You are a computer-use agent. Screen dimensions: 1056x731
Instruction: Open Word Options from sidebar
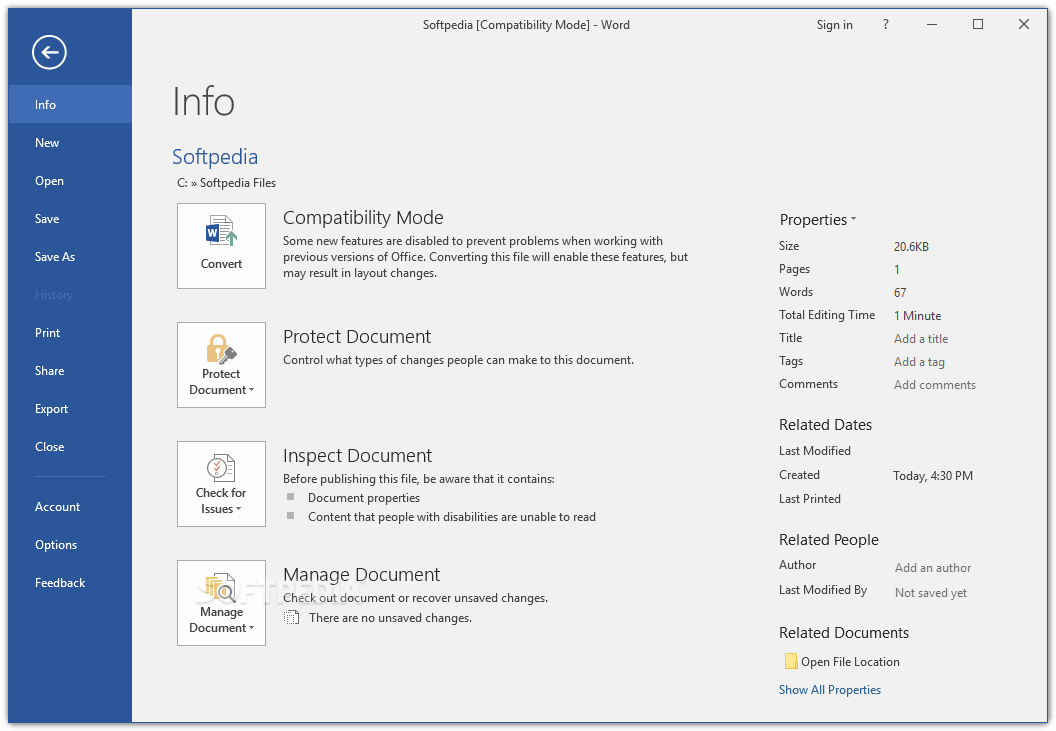[70, 545]
